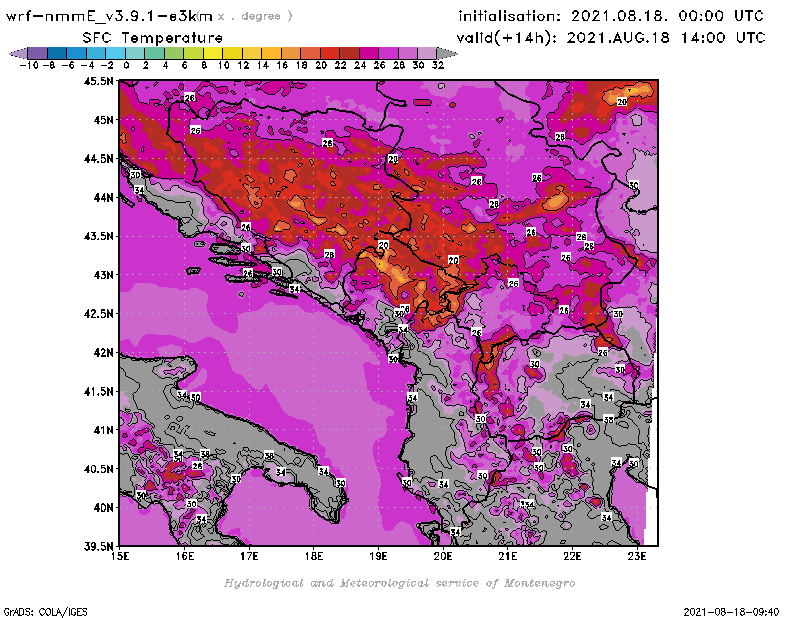Image resolution: width=800 pixels, height=618 pixels.
Task: Click the legend value label -10
Action: [x=28, y=65]
